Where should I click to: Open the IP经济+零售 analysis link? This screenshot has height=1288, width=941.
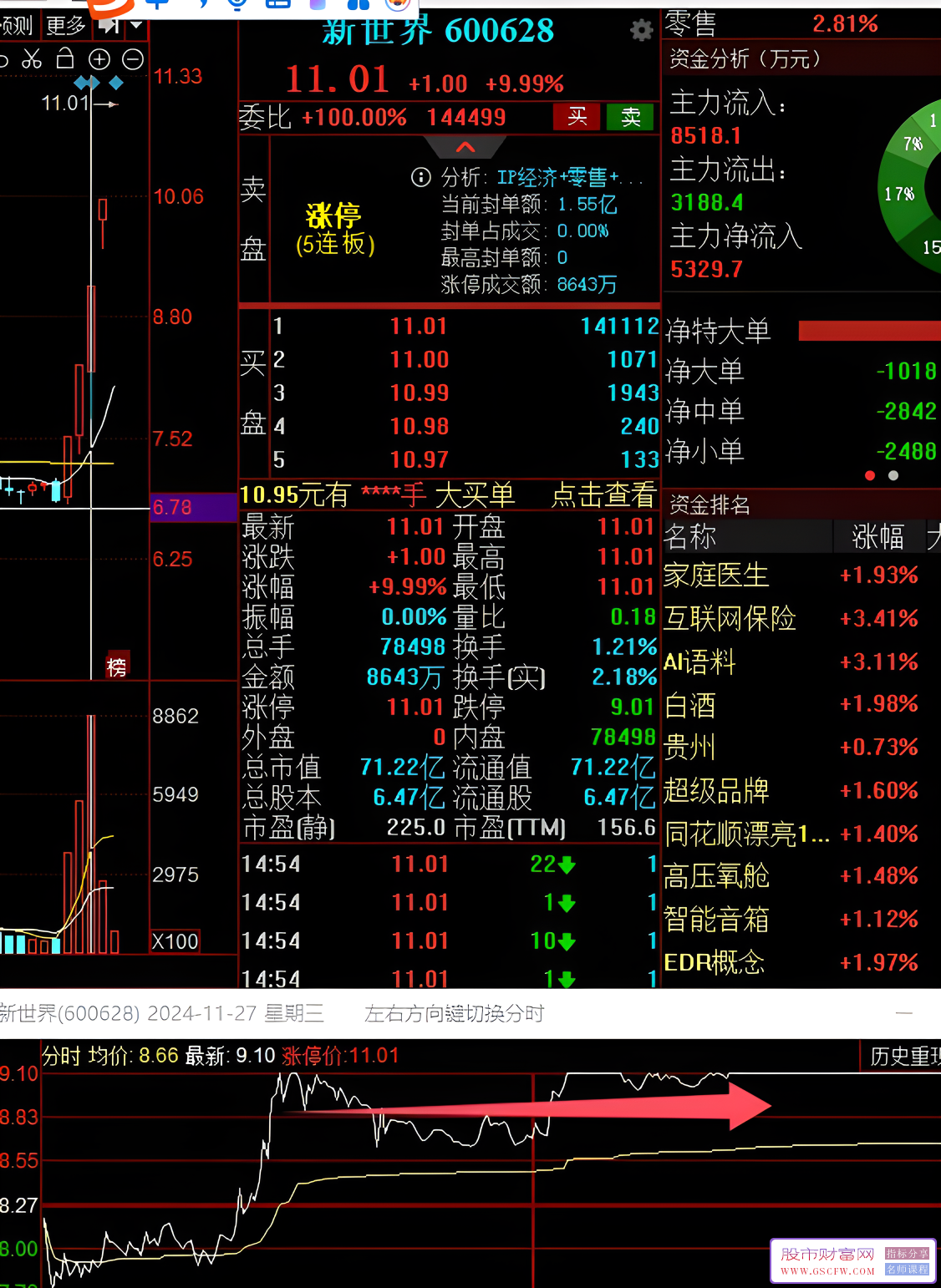pyautogui.click(x=571, y=177)
